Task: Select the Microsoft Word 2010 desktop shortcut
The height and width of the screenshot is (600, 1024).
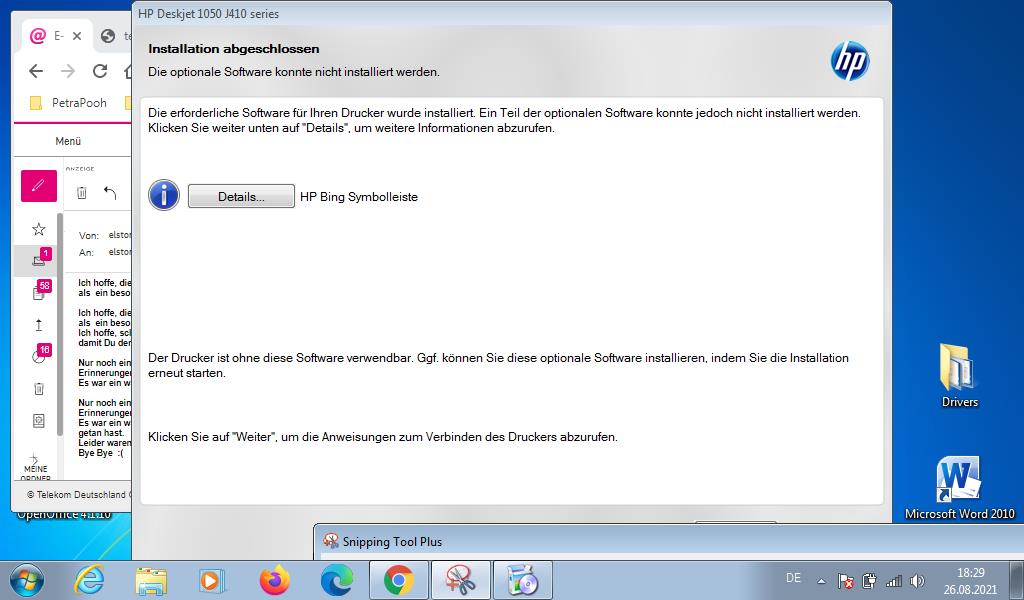Action: tap(959, 487)
